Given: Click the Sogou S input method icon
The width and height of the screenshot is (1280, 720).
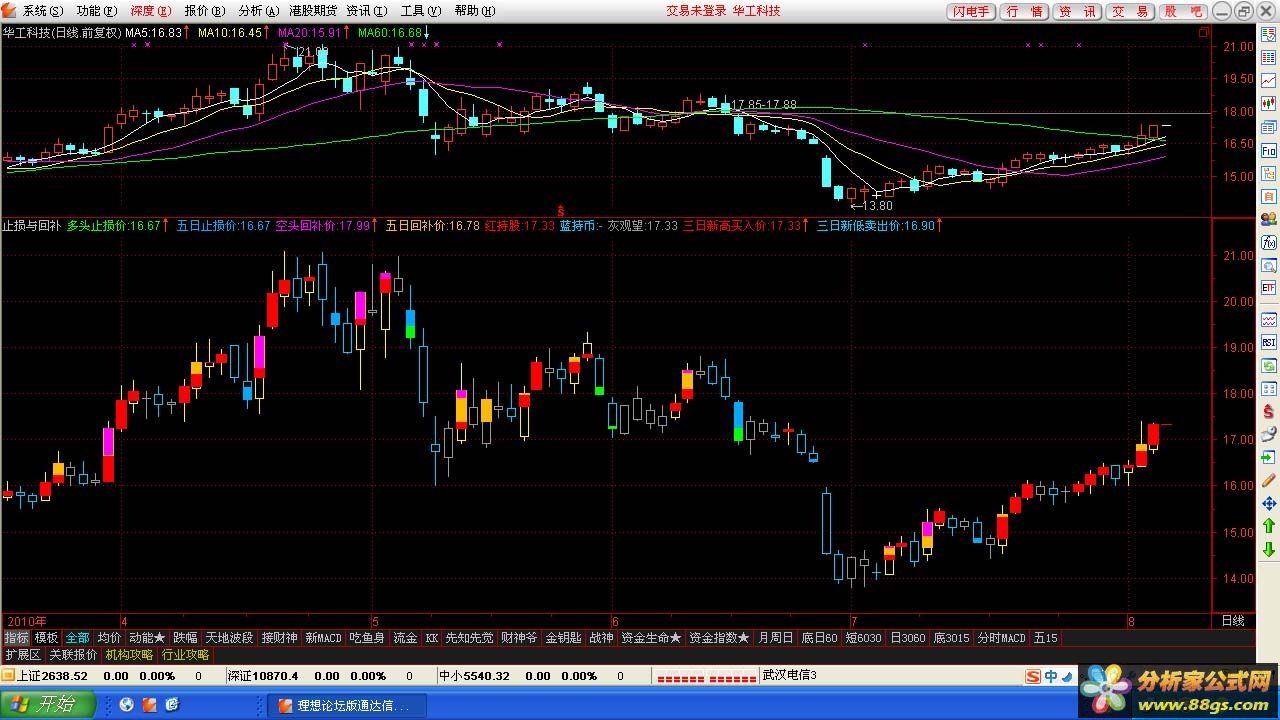Looking at the screenshot, I should pyautogui.click(x=1033, y=677).
